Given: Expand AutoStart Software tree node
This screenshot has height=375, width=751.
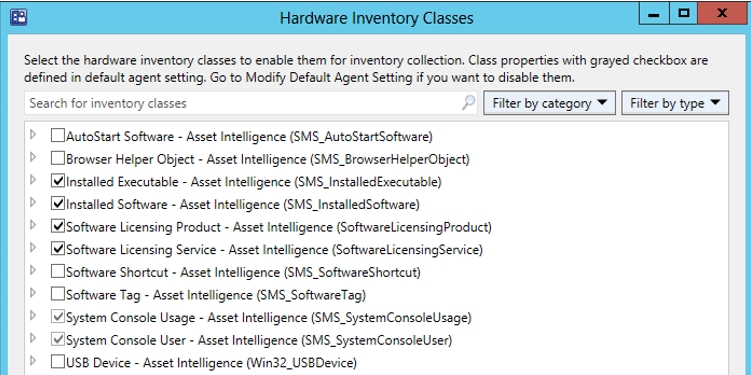Looking at the screenshot, I should (x=33, y=135).
